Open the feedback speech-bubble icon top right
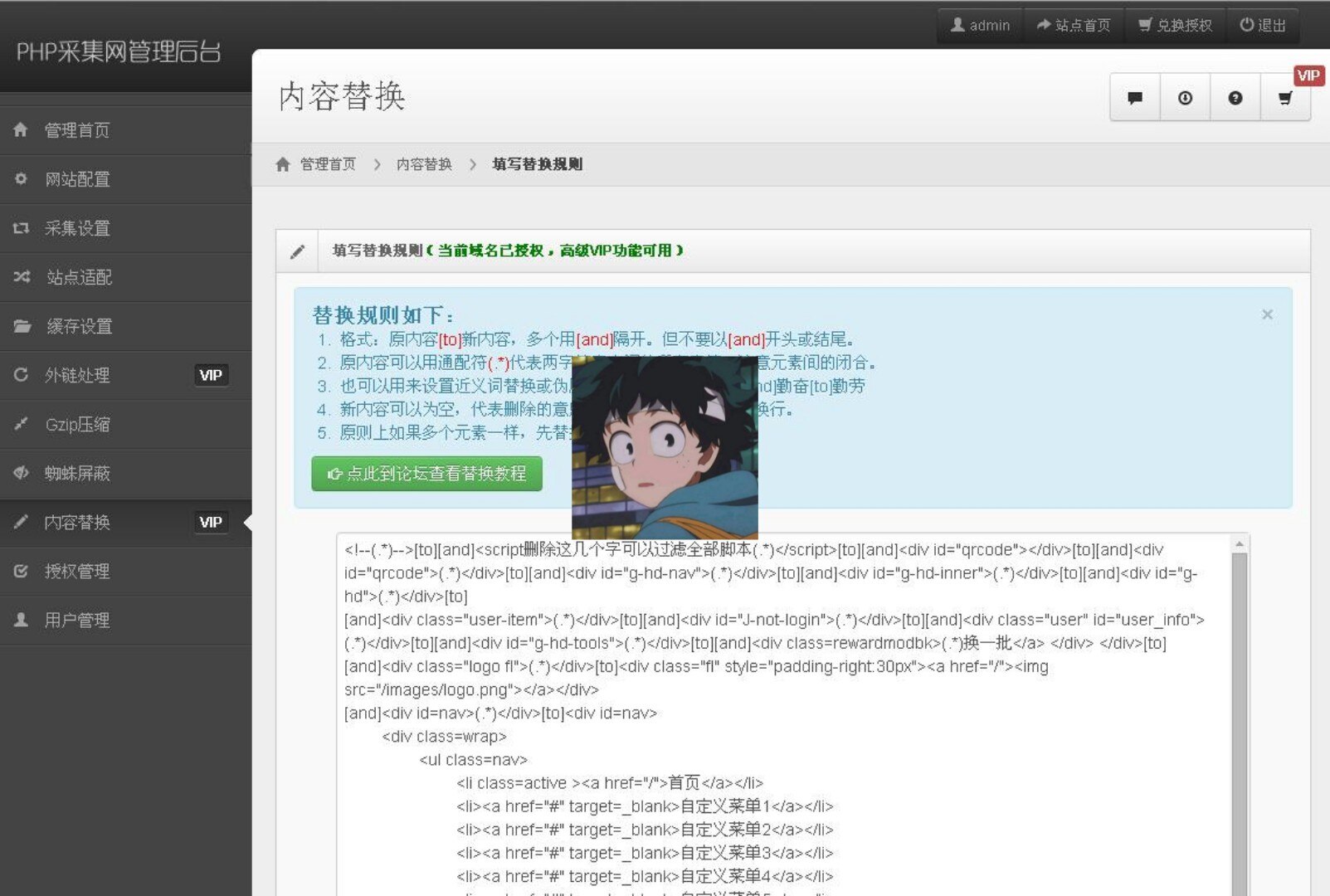1330x896 pixels. 1134,97
